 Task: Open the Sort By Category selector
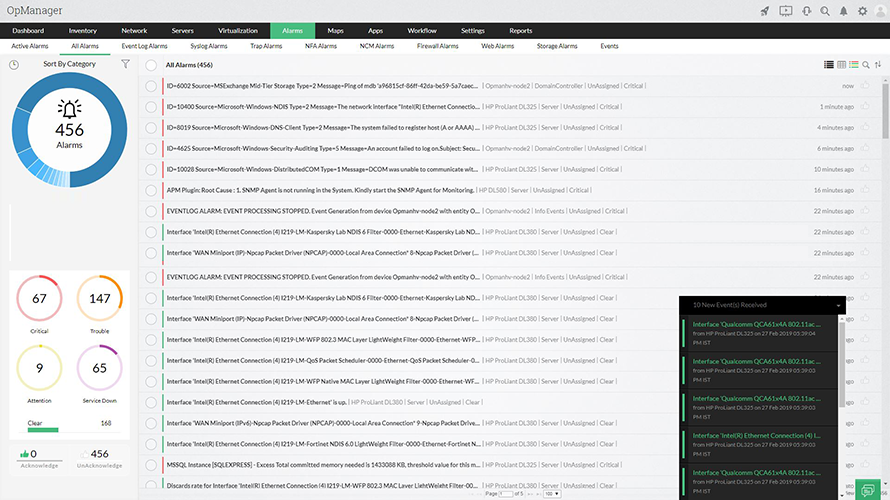point(69,64)
